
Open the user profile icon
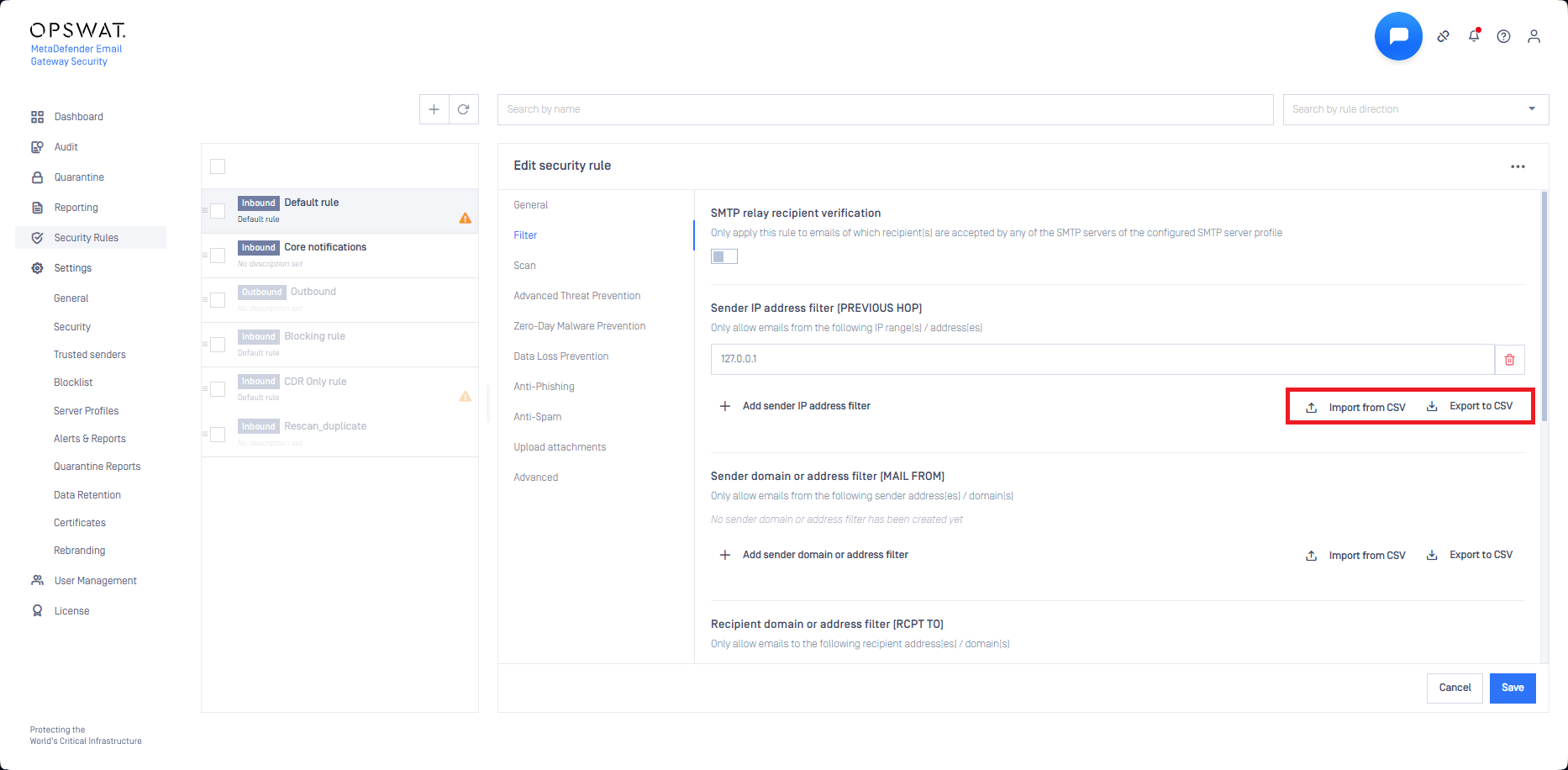click(x=1534, y=36)
